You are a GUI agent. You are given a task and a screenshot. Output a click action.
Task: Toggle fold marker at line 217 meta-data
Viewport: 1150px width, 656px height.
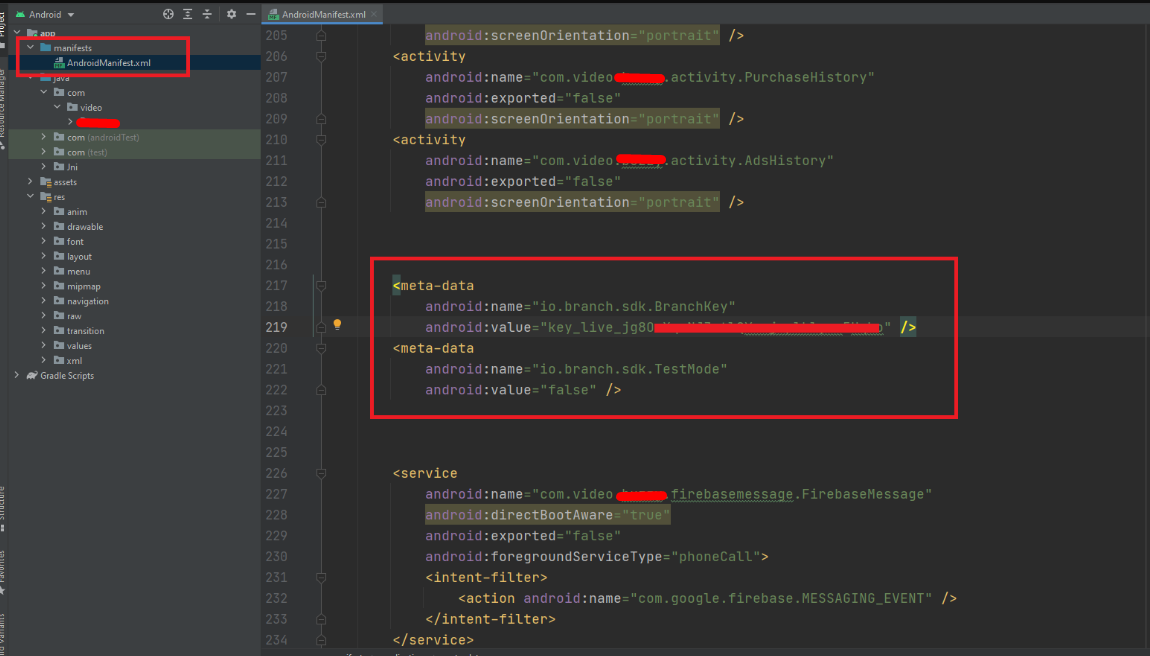[321, 286]
